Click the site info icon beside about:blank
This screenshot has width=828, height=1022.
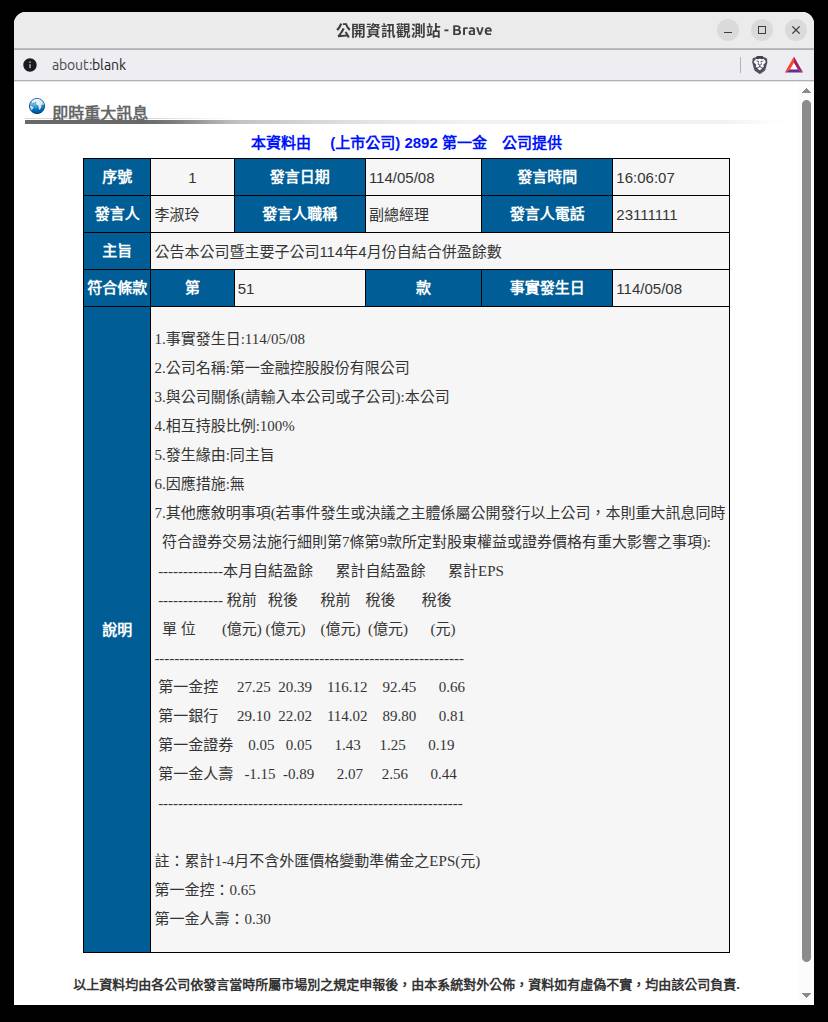tap(30, 65)
